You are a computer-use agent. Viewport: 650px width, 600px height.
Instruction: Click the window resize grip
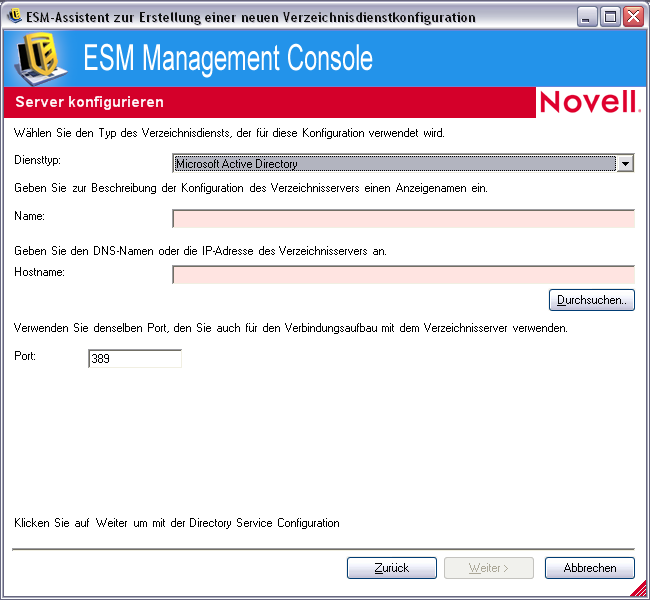tap(639, 588)
